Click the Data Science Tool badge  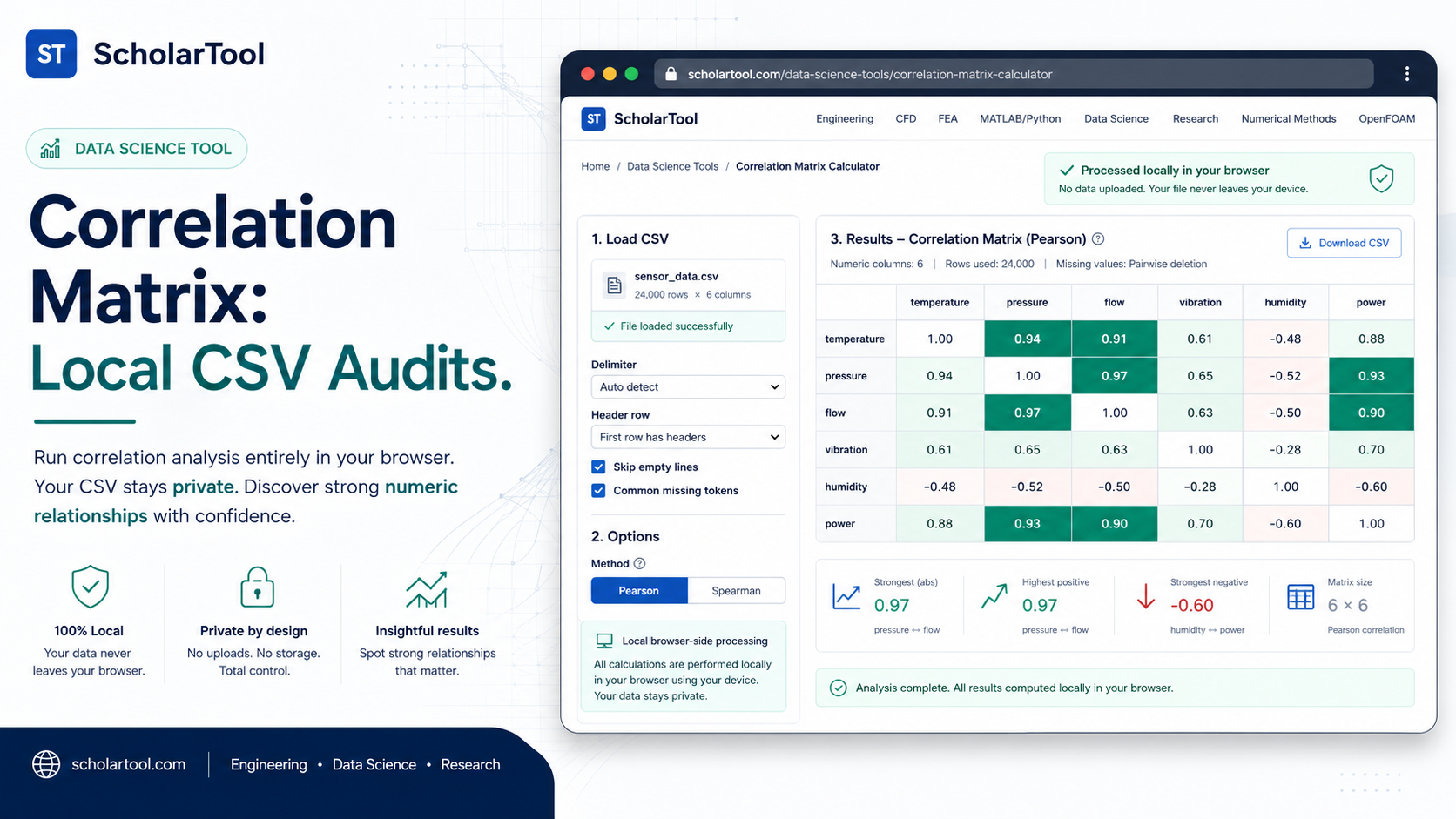(x=137, y=149)
